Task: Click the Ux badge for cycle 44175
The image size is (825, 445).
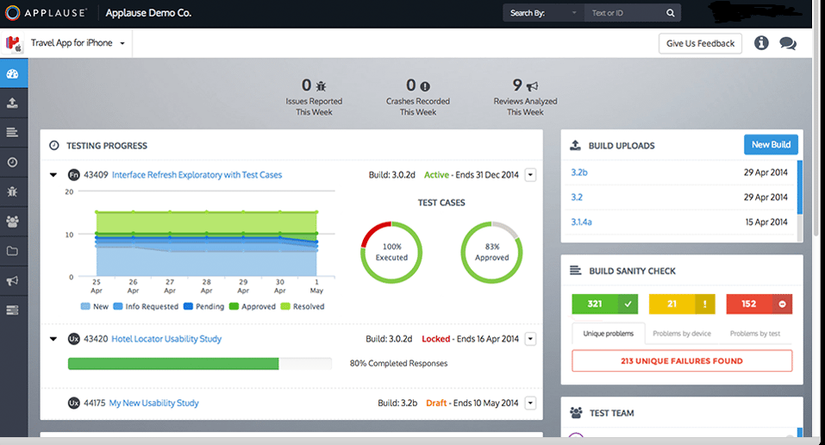Action: [x=74, y=403]
